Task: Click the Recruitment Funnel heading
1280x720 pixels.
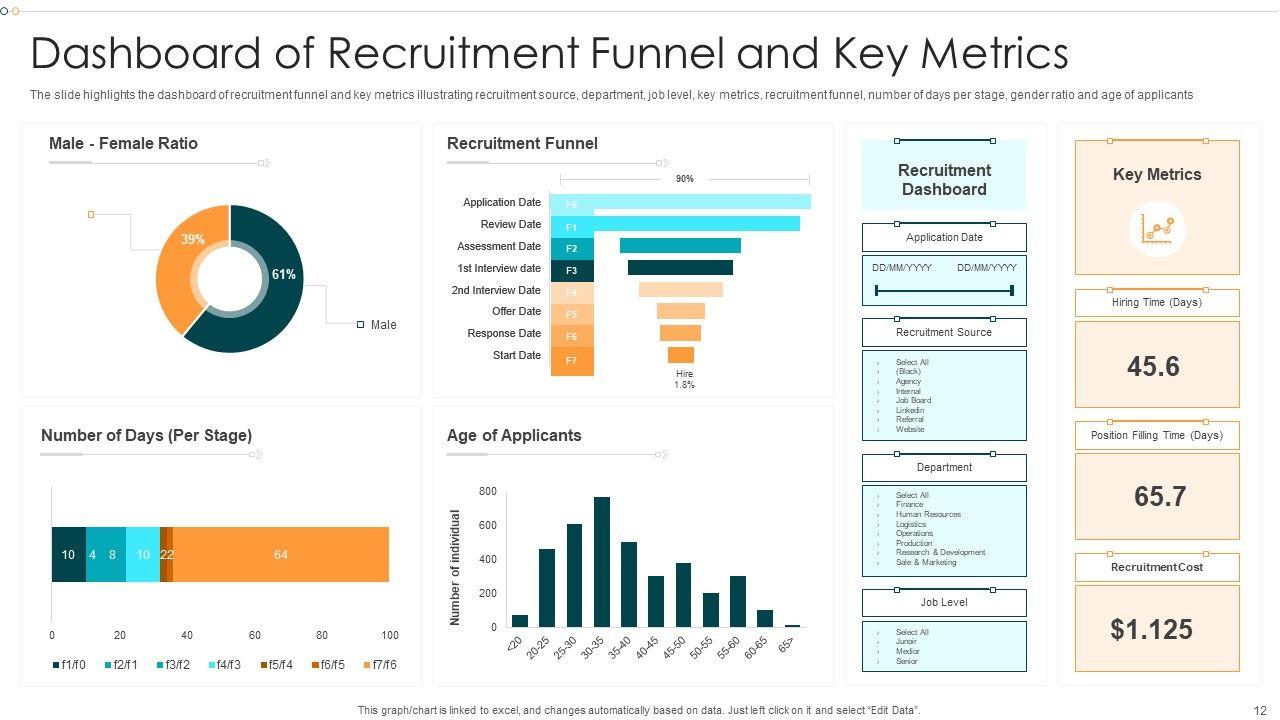Action: [522, 143]
